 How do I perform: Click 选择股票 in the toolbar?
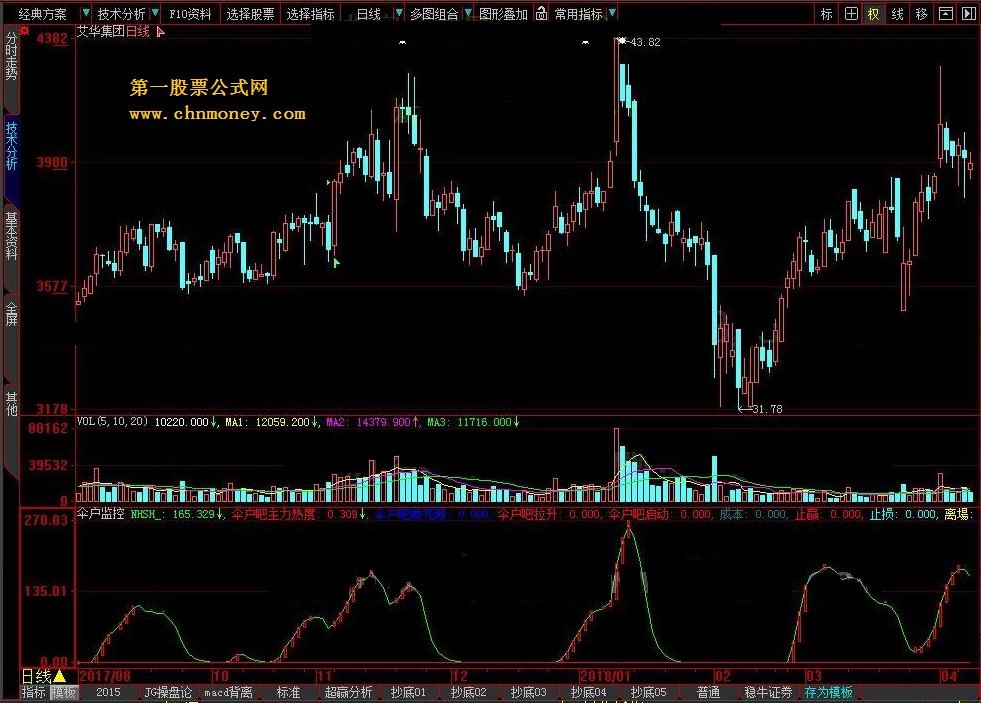(250, 14)
